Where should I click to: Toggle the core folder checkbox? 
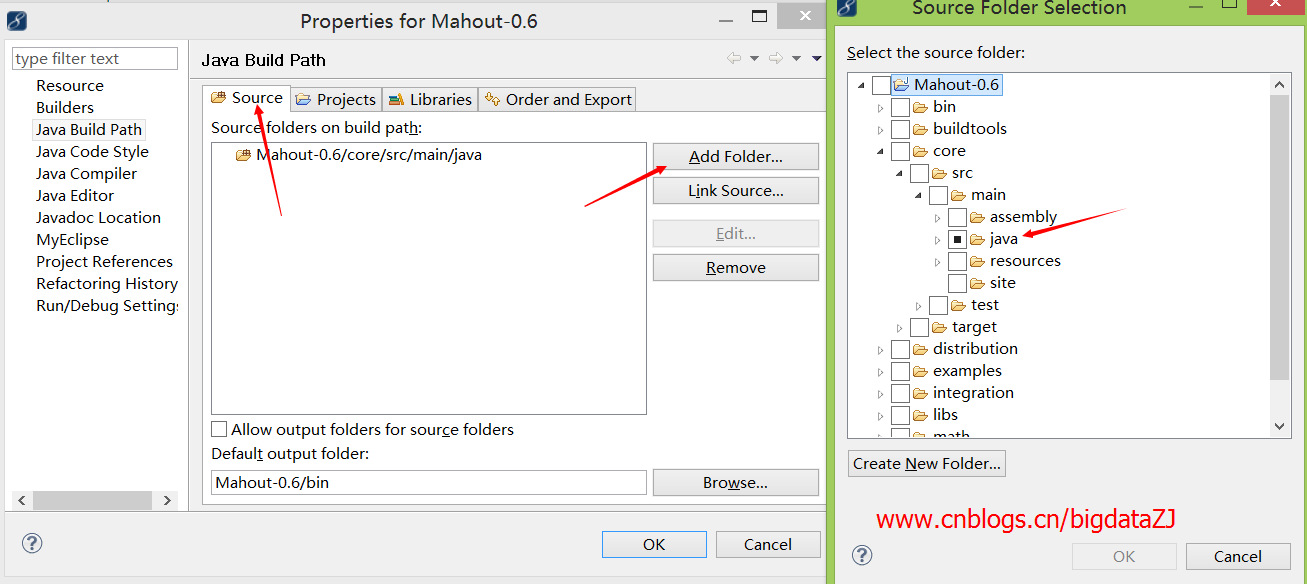point(900,151)
